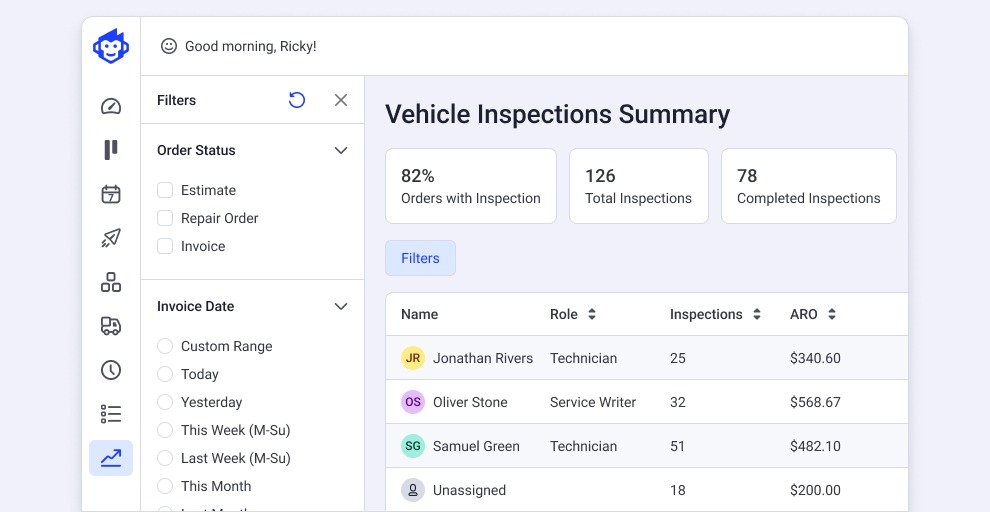This screenshot has width=990, height=512.
Task: Open the list sidebar icon
Action: pos(111,414)
